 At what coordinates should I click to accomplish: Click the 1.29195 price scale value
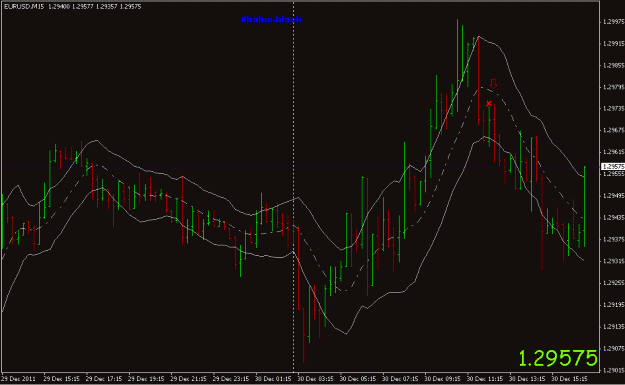coord(614,305)
